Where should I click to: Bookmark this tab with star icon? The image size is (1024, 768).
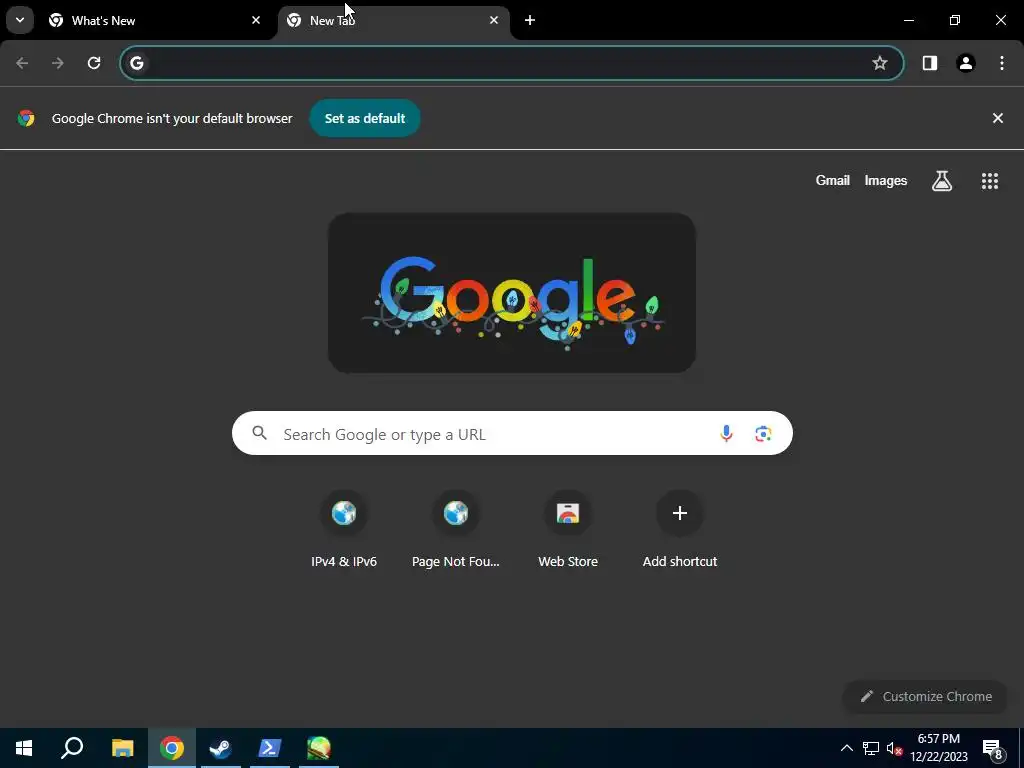click(880, 63)
